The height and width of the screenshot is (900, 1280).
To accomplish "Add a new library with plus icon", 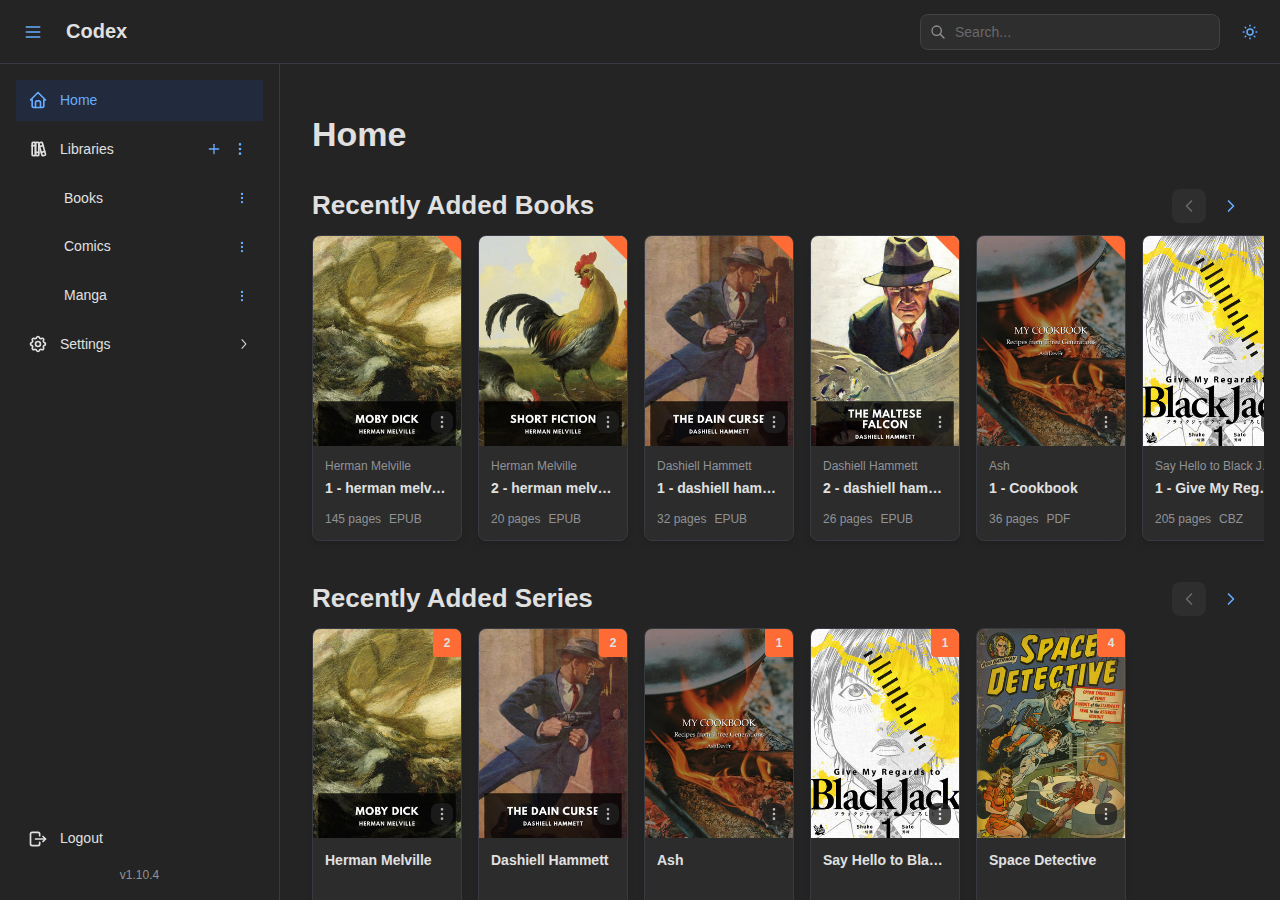I will click(x=213, y=149).
